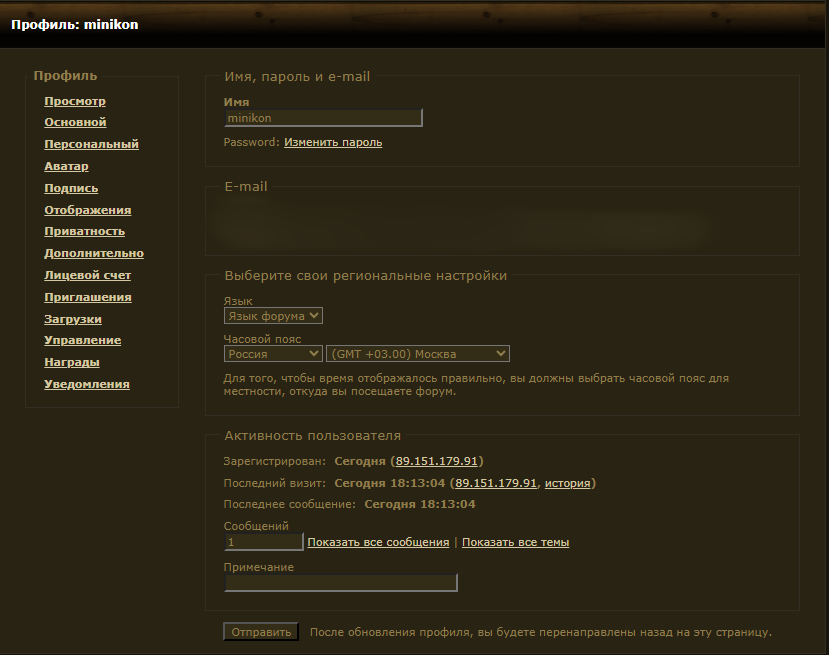Open the Подпись settings
The width and height of the screenshot is (829, 655).
71,188
